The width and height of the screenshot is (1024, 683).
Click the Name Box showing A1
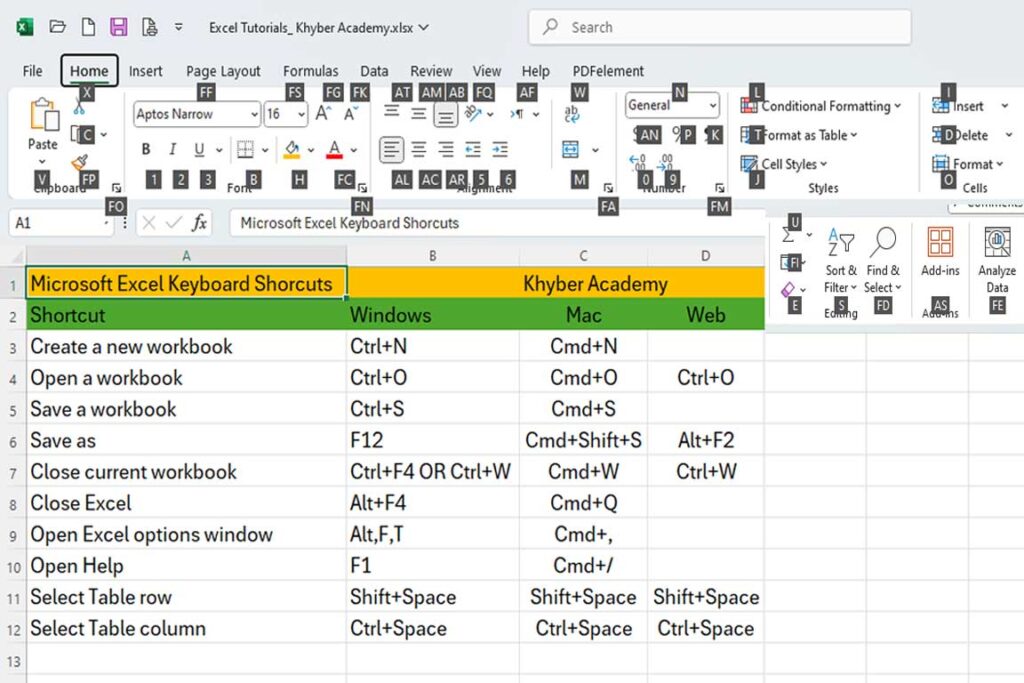[x=61, y=223]
